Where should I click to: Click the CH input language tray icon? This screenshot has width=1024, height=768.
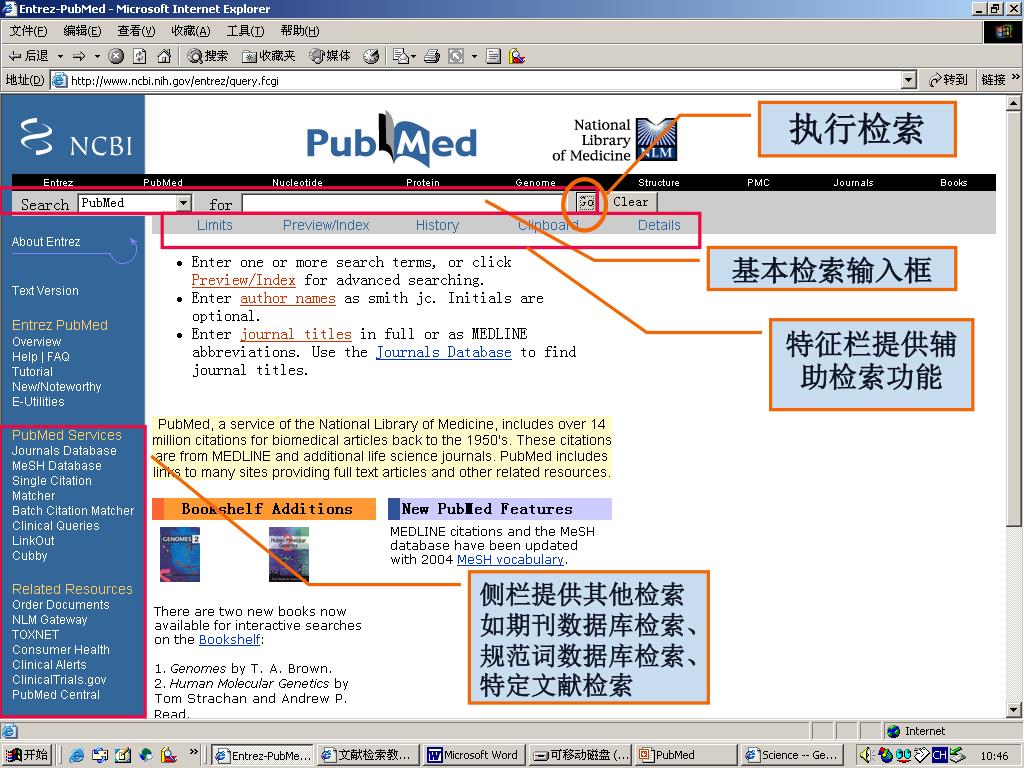pyautogui.click(x=940, y=755)
